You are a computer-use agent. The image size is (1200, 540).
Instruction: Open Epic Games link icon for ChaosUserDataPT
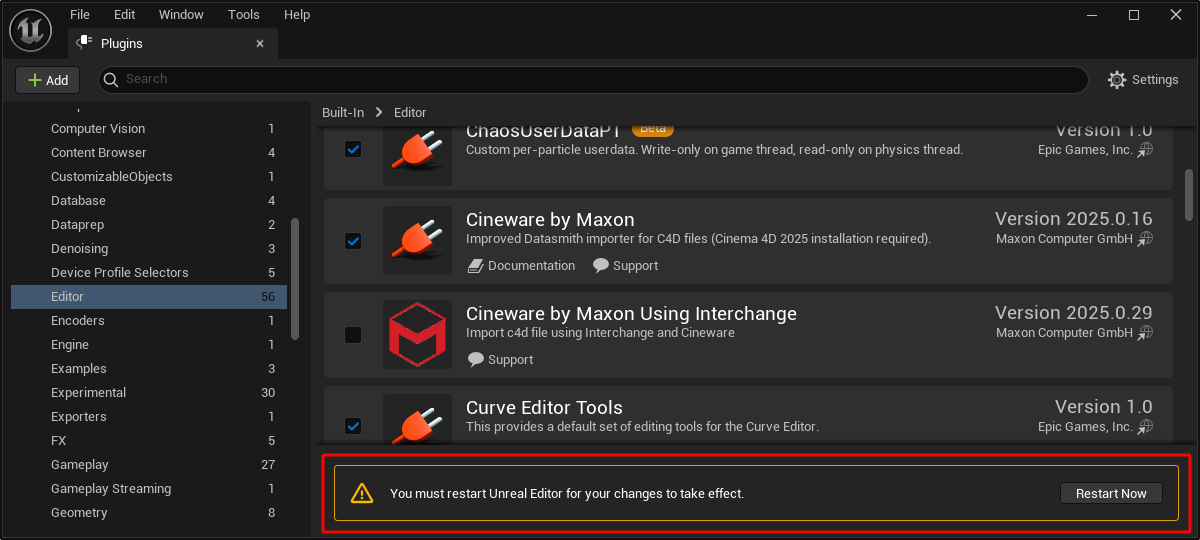1146,150
